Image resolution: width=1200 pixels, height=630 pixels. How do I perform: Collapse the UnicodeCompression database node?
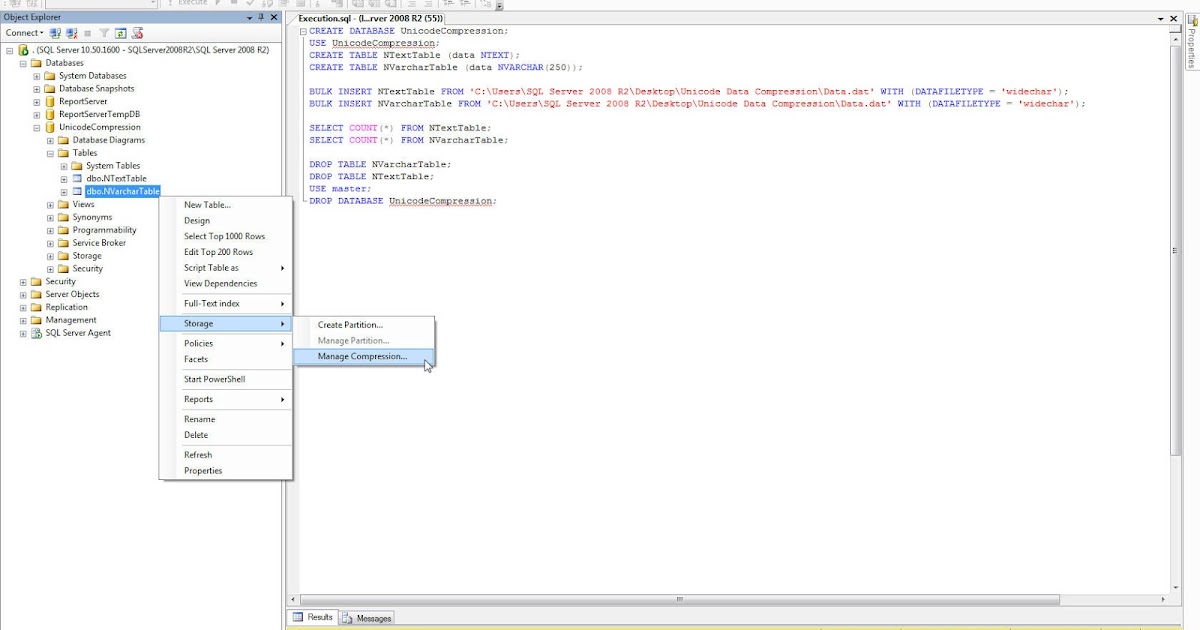36,127
